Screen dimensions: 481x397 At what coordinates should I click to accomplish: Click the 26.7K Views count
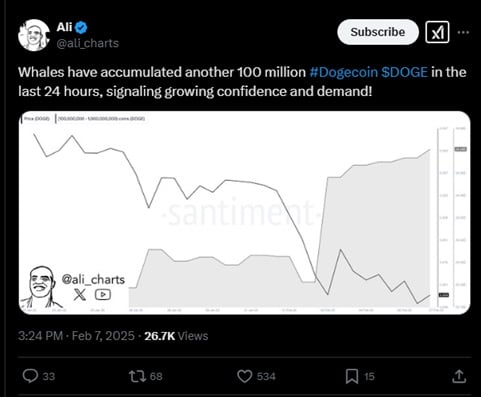click(176, 336)
